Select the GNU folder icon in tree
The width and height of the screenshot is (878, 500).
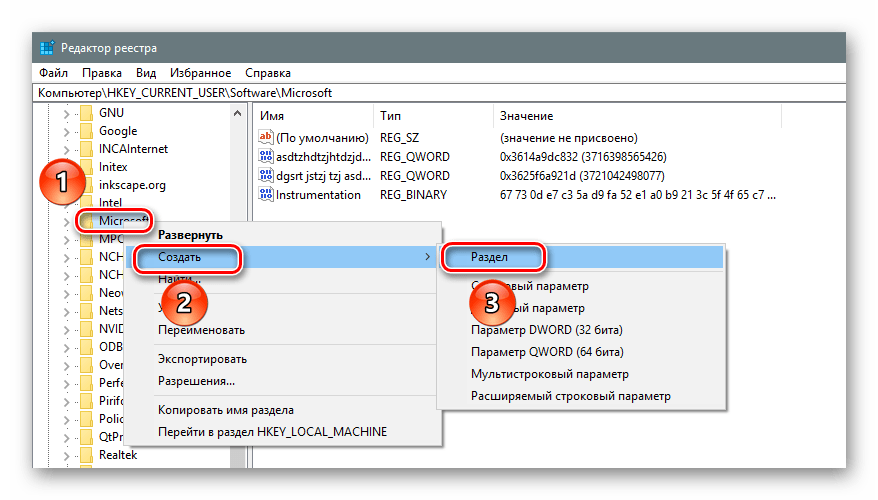pos(86,113)
